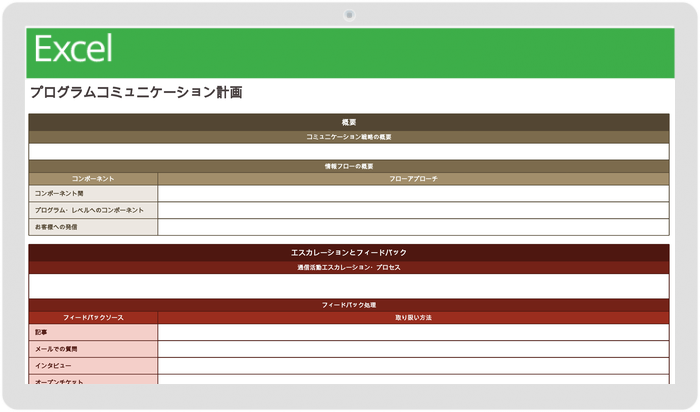
Task: Click the handling method cell for 記事
Action: point(413,332)
